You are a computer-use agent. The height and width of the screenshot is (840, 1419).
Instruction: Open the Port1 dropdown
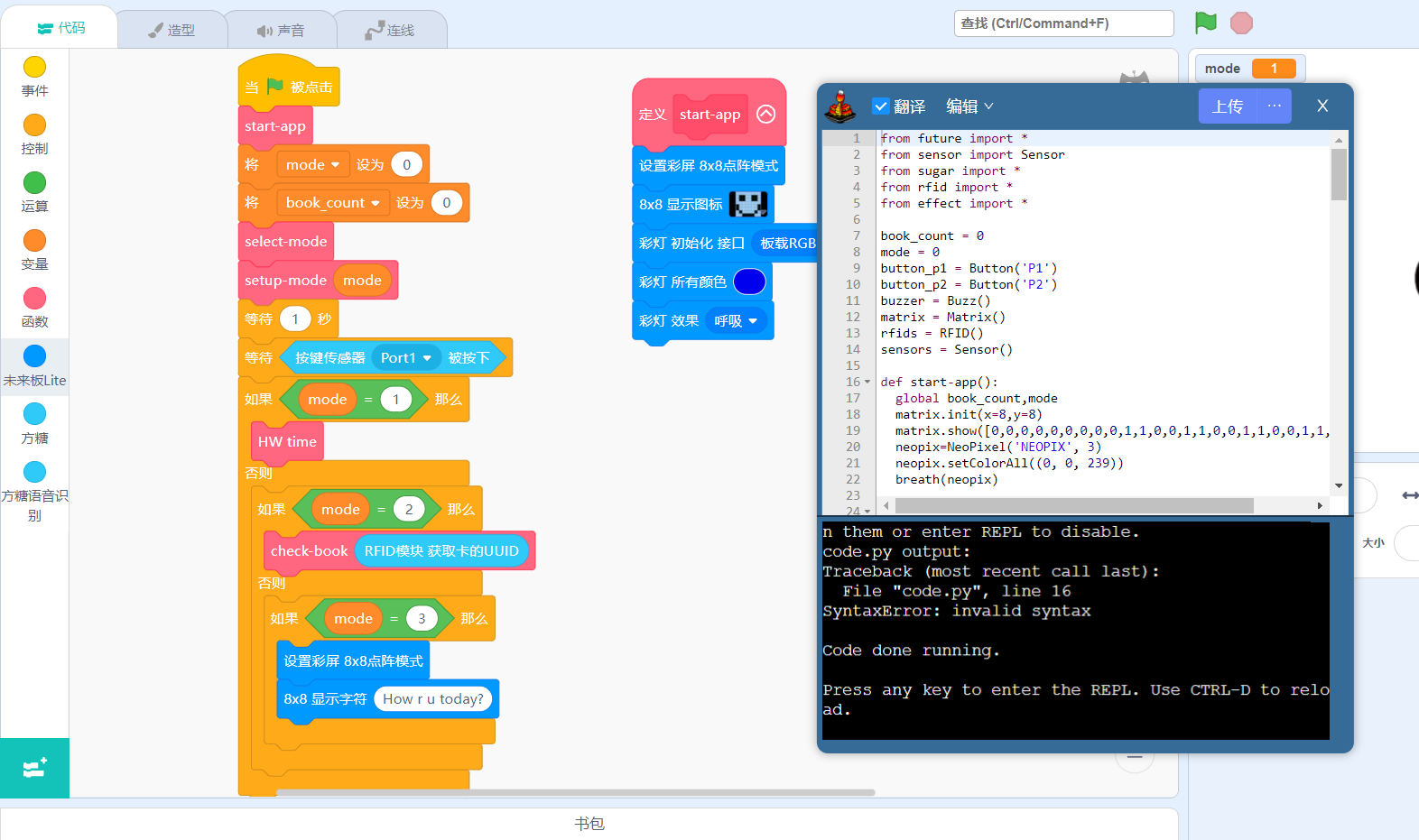point(406,358)
